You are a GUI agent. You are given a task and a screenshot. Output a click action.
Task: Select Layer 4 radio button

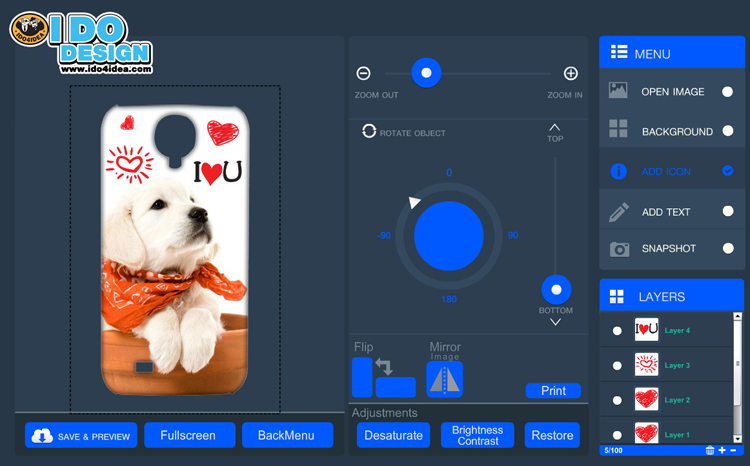[x=617, y=331]
